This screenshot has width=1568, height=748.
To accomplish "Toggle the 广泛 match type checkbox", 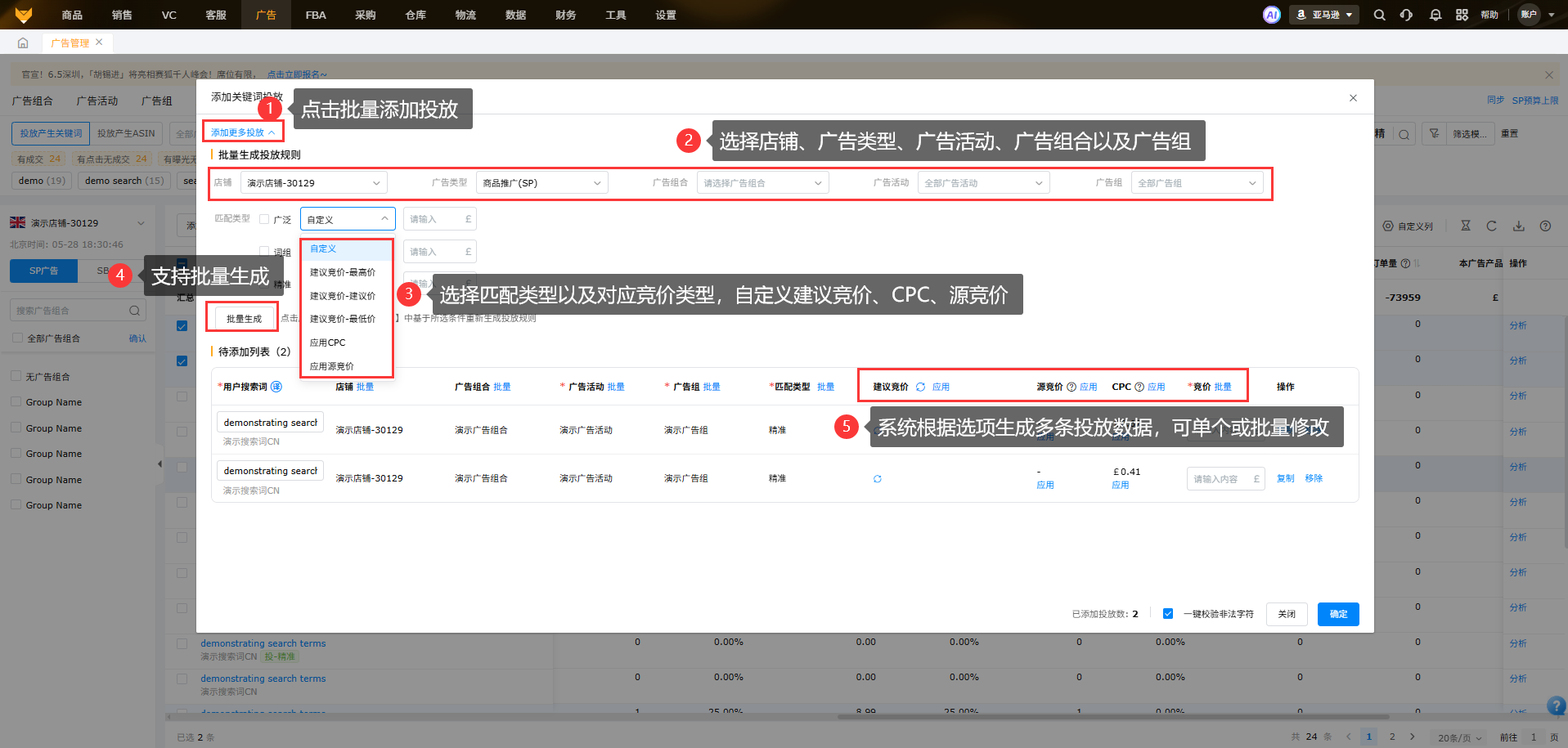I will pos(264,219).
